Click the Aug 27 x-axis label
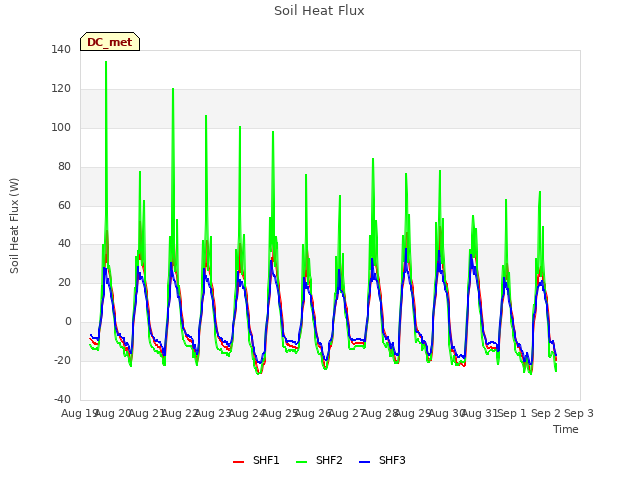640x480 pixels. point(347,413)
